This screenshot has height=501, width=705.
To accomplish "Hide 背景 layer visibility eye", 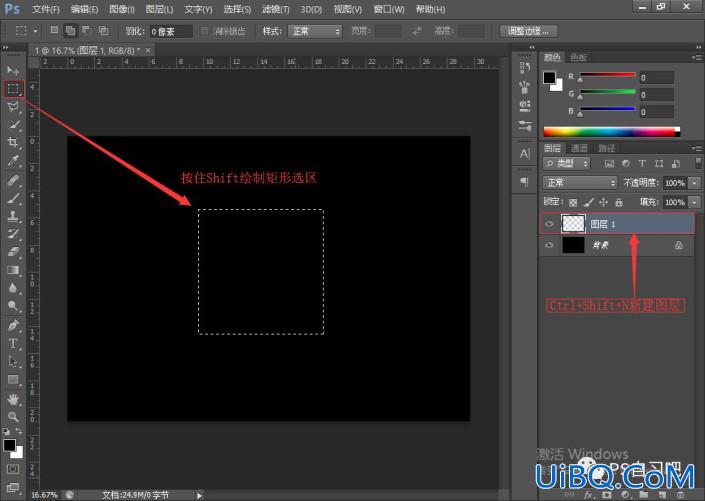I will [x=549, y=245].
